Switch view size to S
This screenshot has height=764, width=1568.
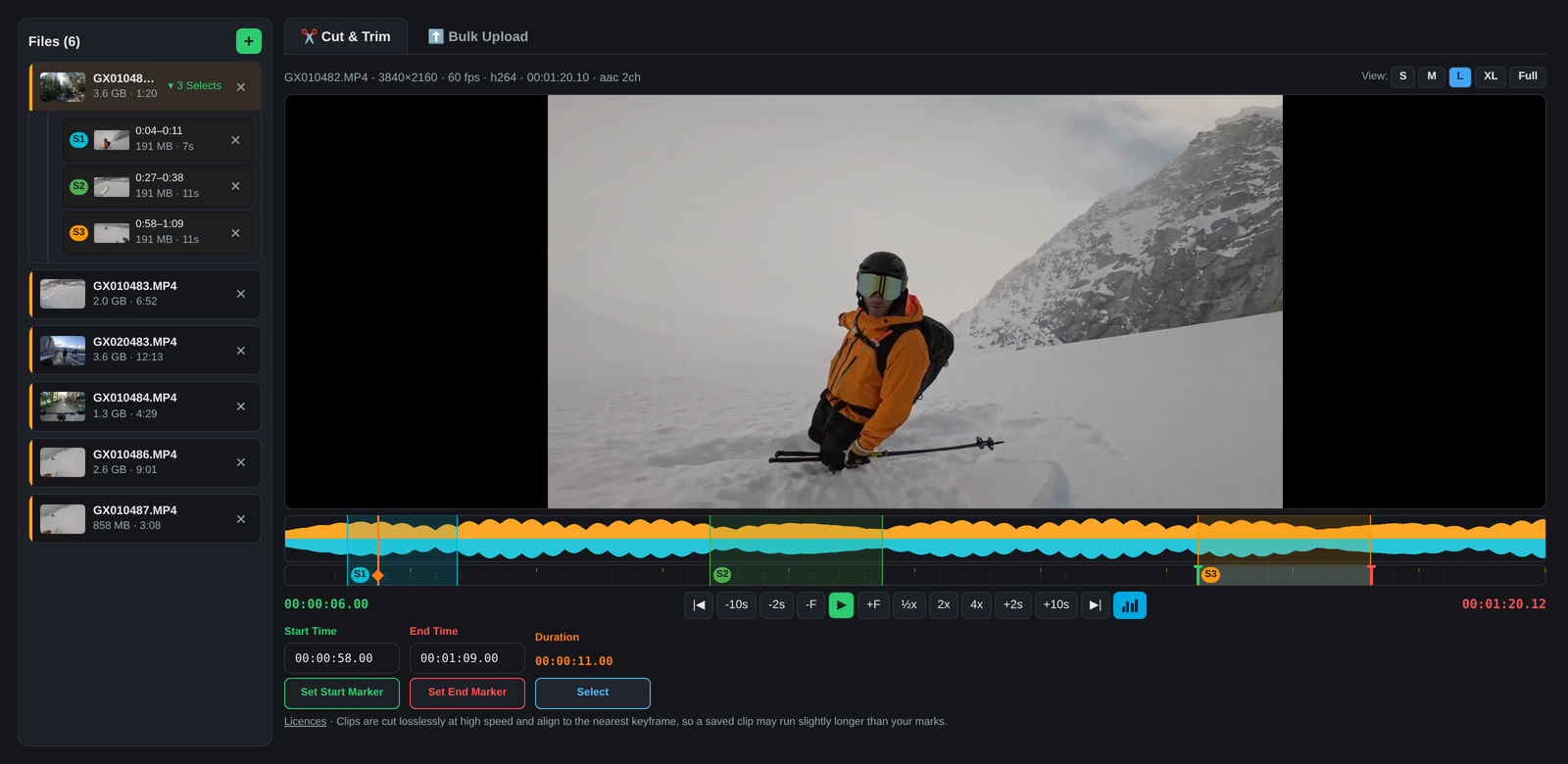coord(1402,76)
